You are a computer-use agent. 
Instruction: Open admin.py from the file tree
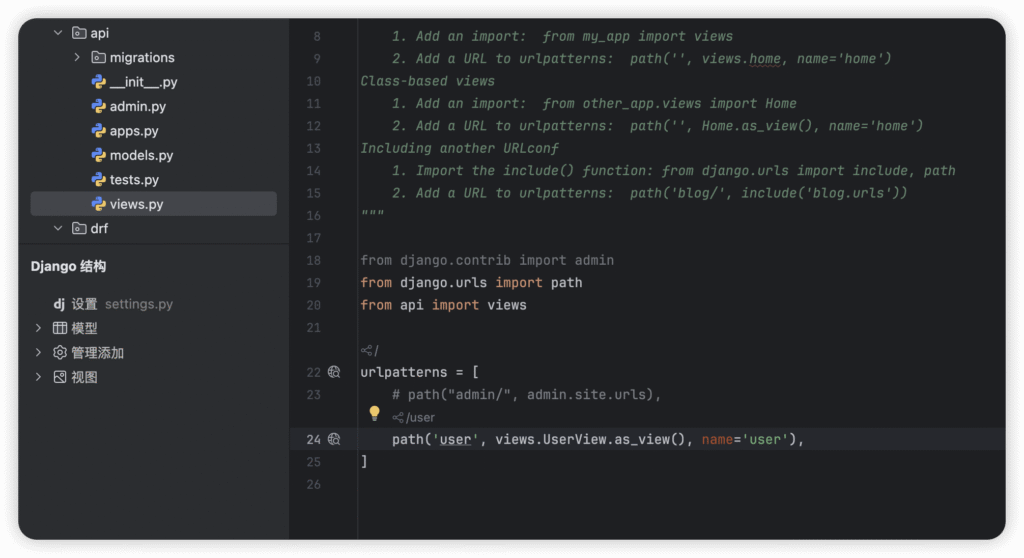138,107
